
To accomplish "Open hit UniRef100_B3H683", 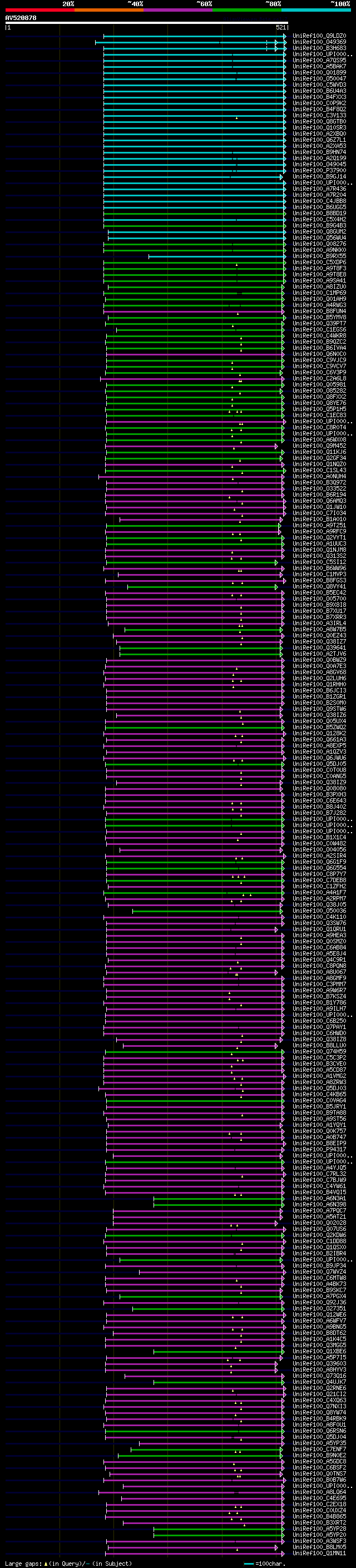I will point(319,48).
